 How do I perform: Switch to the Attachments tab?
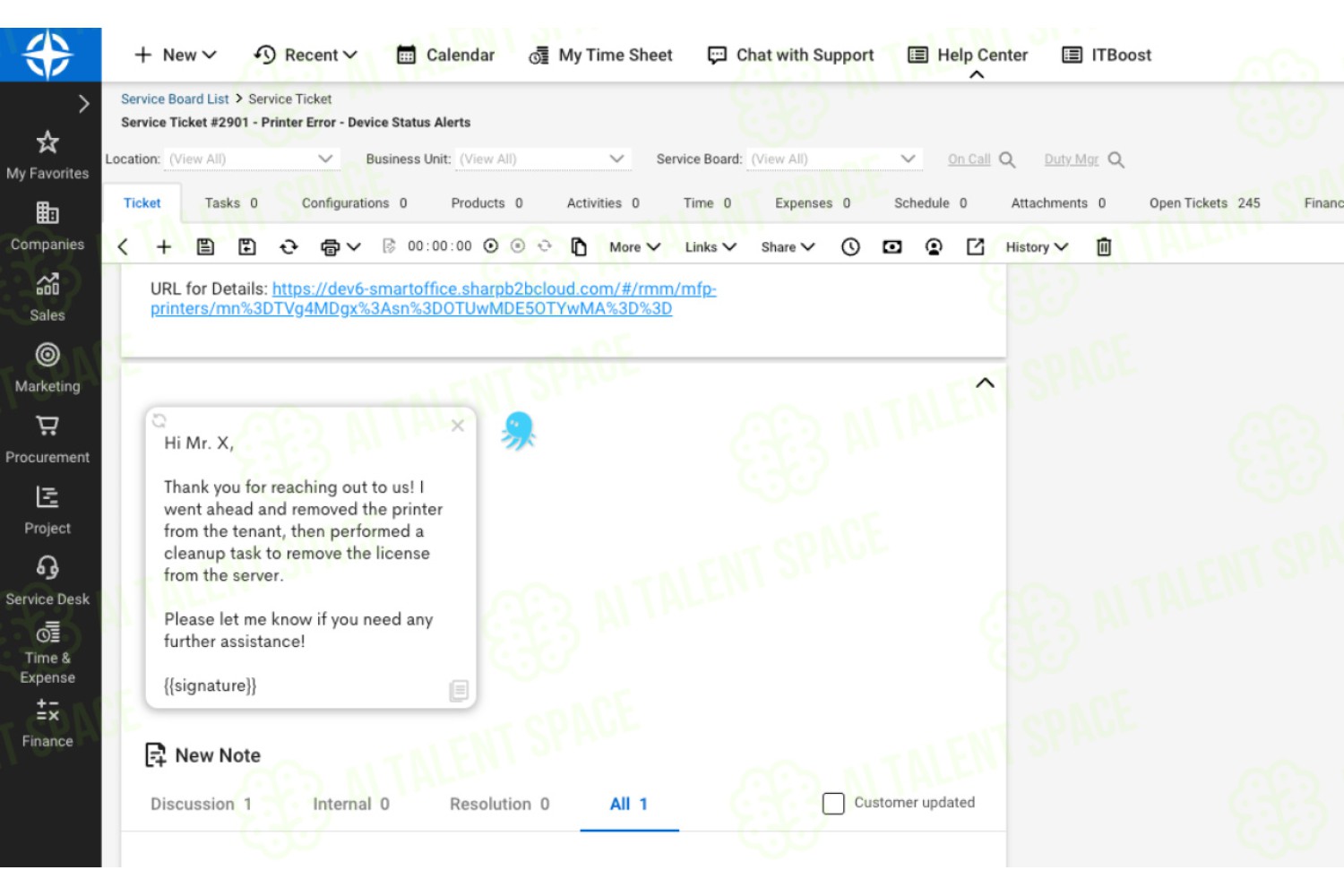click(x=1058, y=203)
